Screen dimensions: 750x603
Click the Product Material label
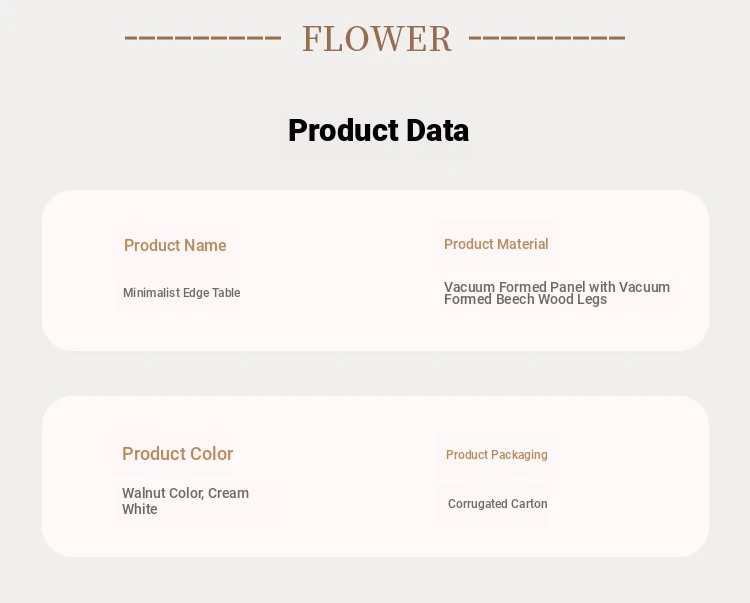(x=496, y=244)
